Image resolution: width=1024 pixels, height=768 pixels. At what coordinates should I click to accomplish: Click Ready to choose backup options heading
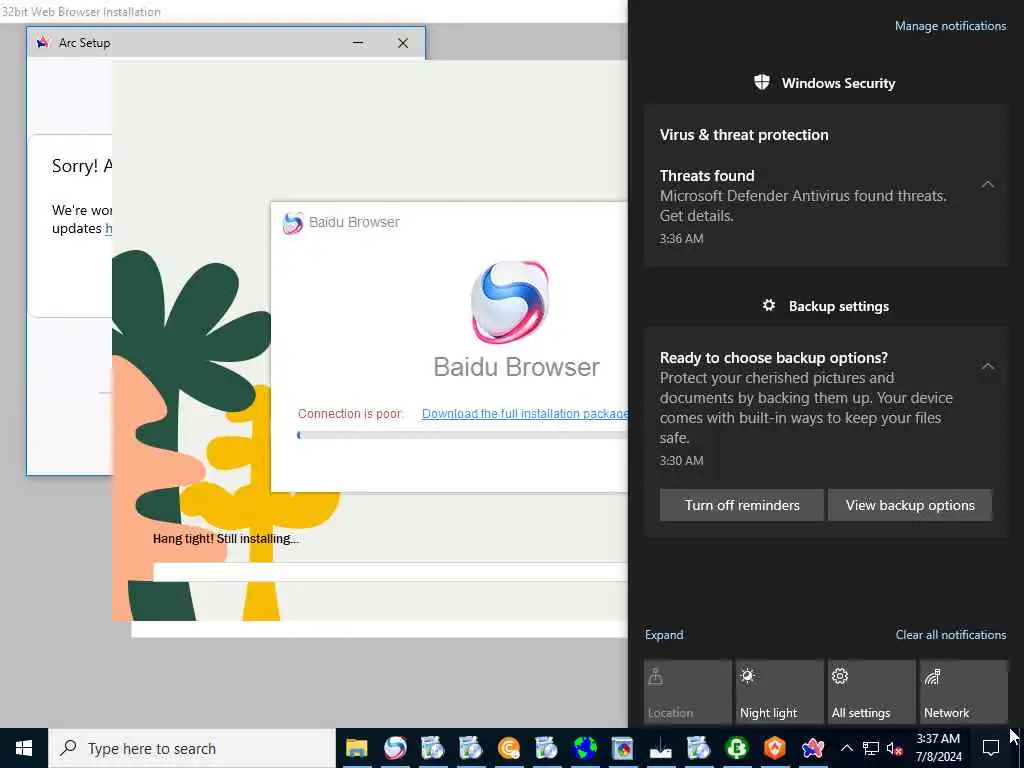point(773,358)
